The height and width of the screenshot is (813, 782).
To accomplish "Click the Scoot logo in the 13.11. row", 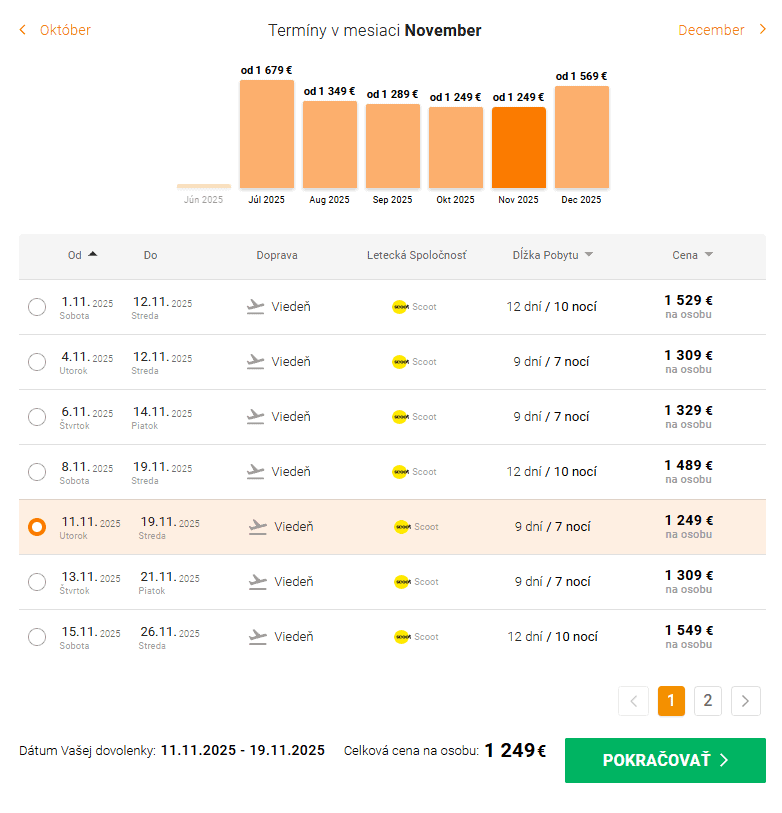I will click(403, 582).
